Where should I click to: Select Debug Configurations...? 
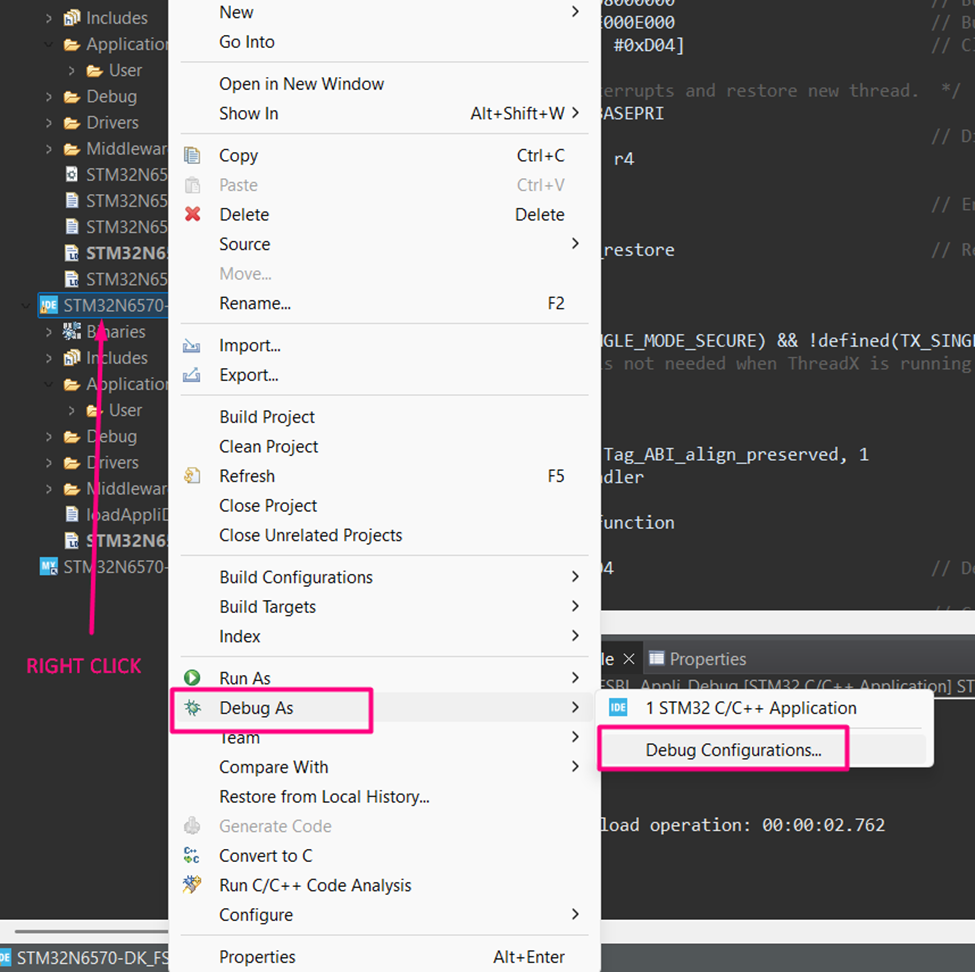[765, 750]
